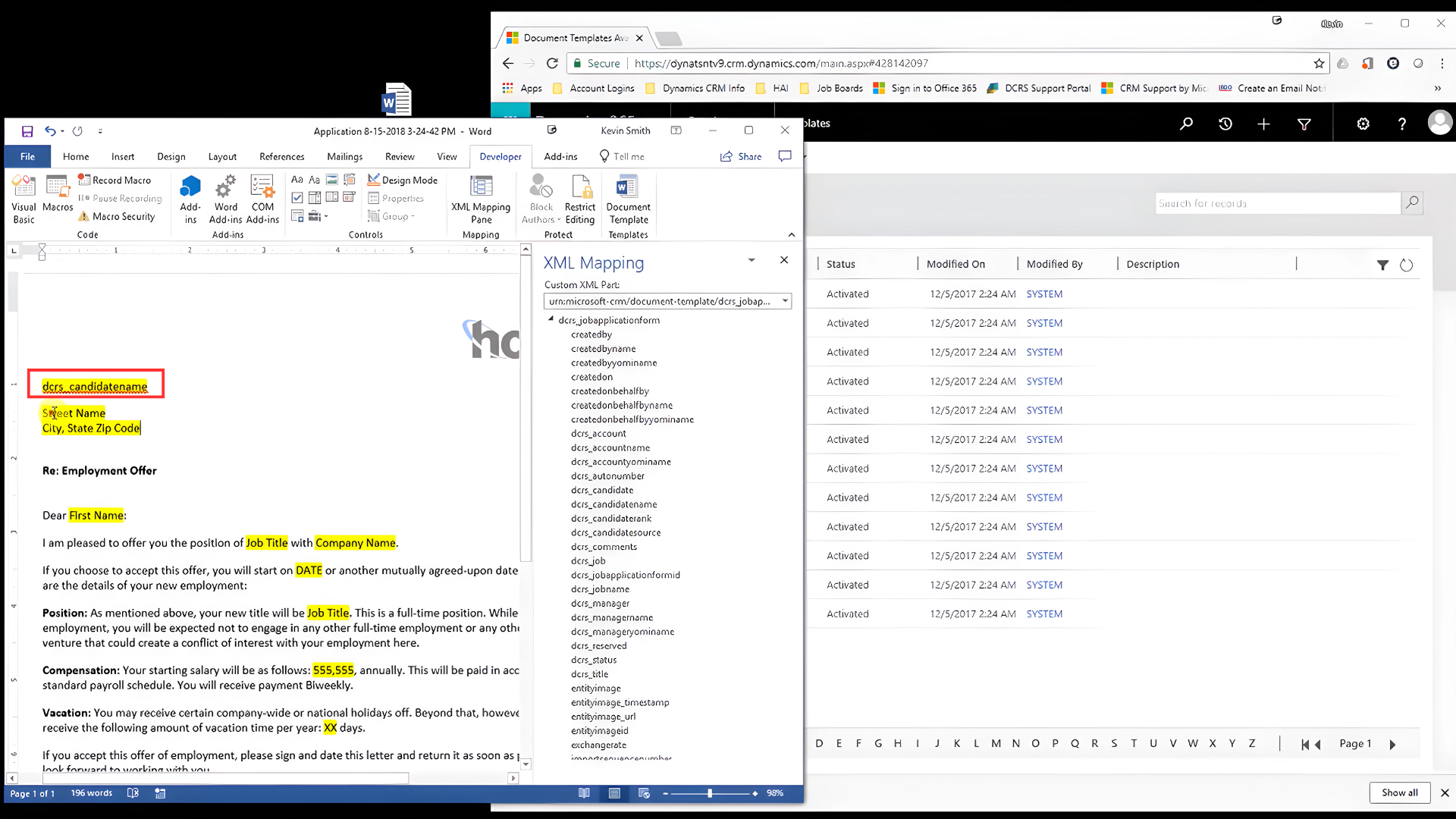Click the Show all button in Chrome
The height and width of the screenshot is (819, 1456).
click(x=1399, y=792)
